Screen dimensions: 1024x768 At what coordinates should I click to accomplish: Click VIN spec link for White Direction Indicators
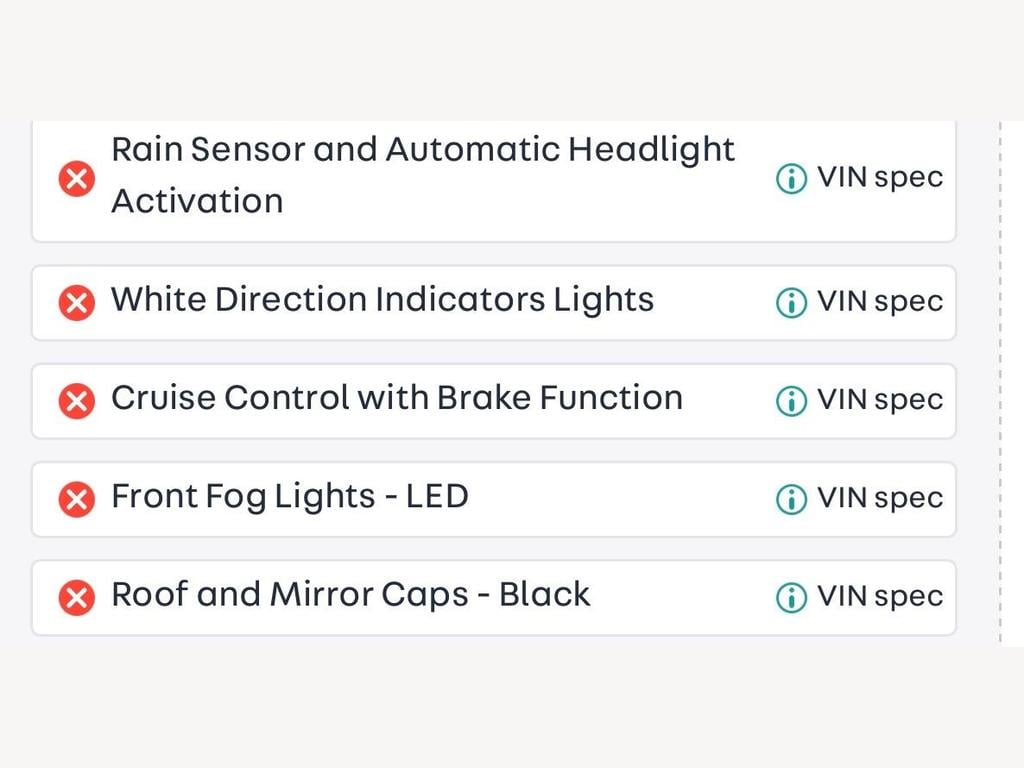880,303
